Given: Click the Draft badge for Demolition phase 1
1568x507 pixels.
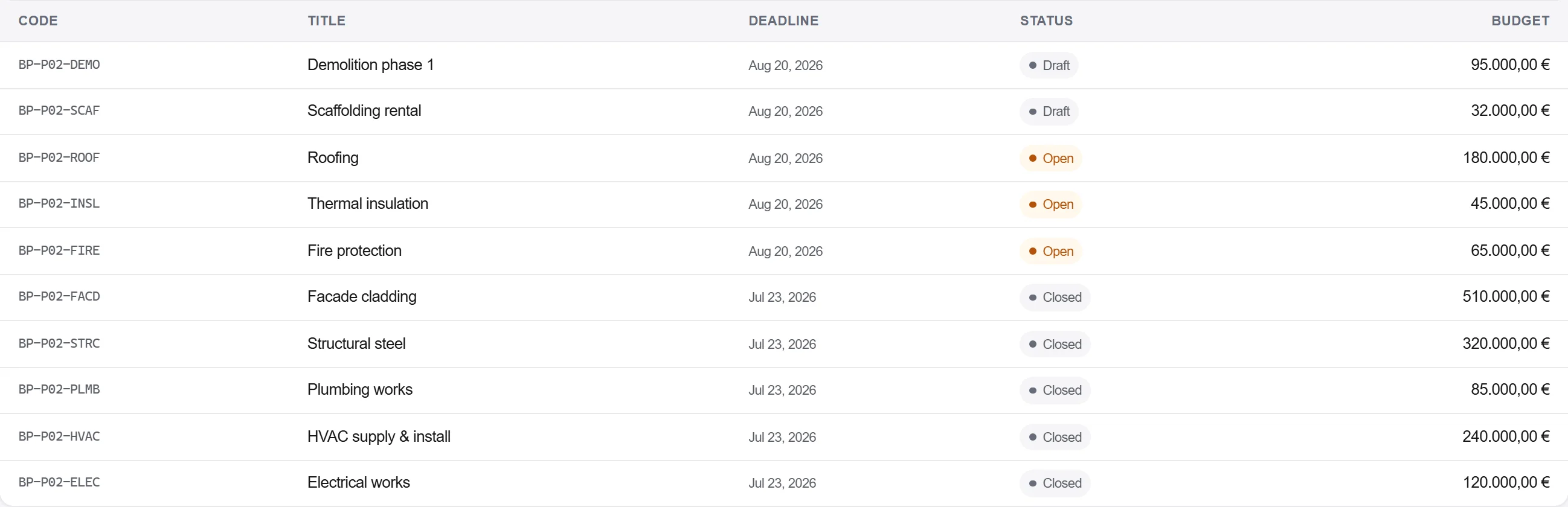Looking at the screenshot, I should tap(1049, 65).
